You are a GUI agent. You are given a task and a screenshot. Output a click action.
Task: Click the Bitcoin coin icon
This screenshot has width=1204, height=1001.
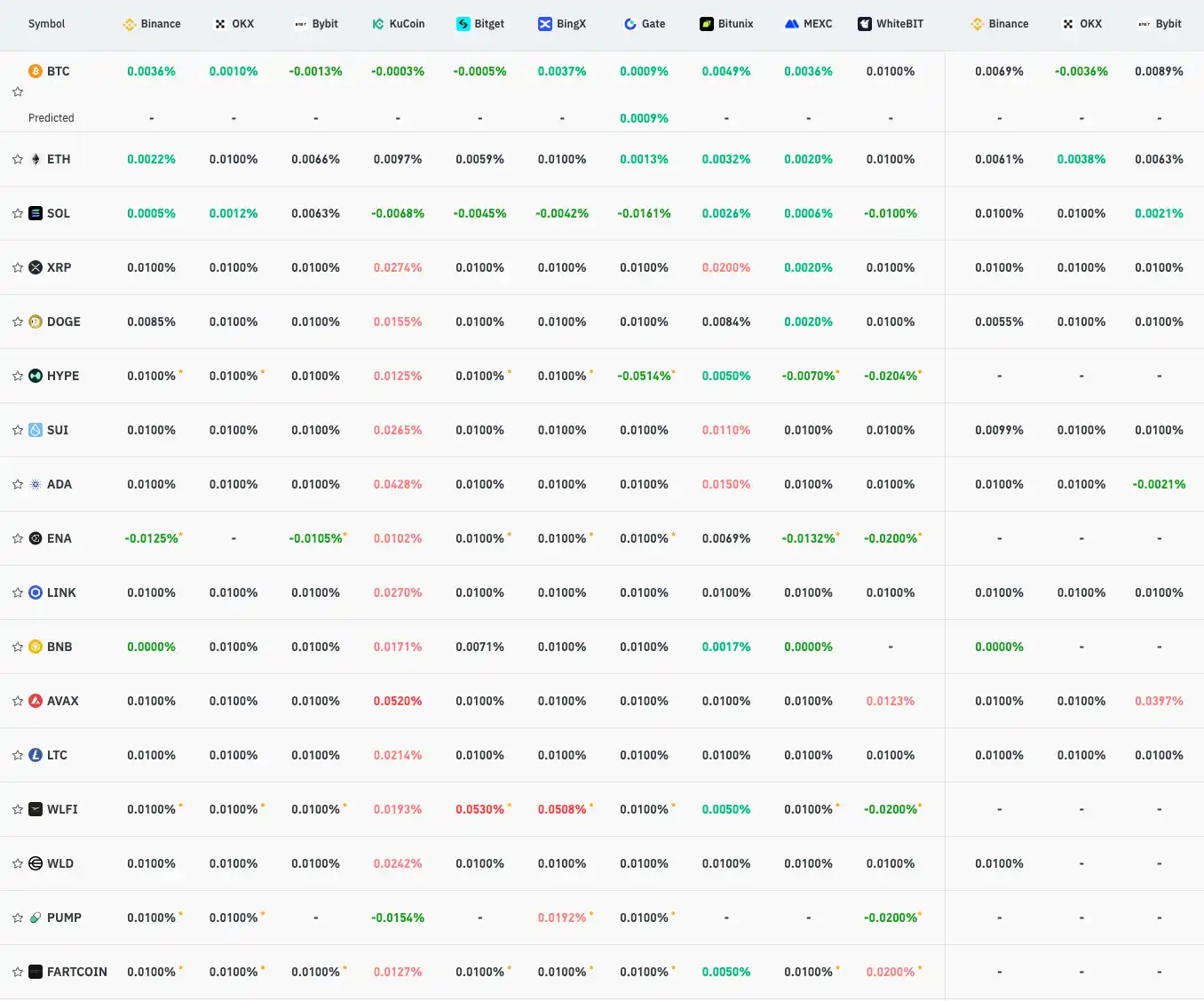pyautogui.click(x=36, y=71)
